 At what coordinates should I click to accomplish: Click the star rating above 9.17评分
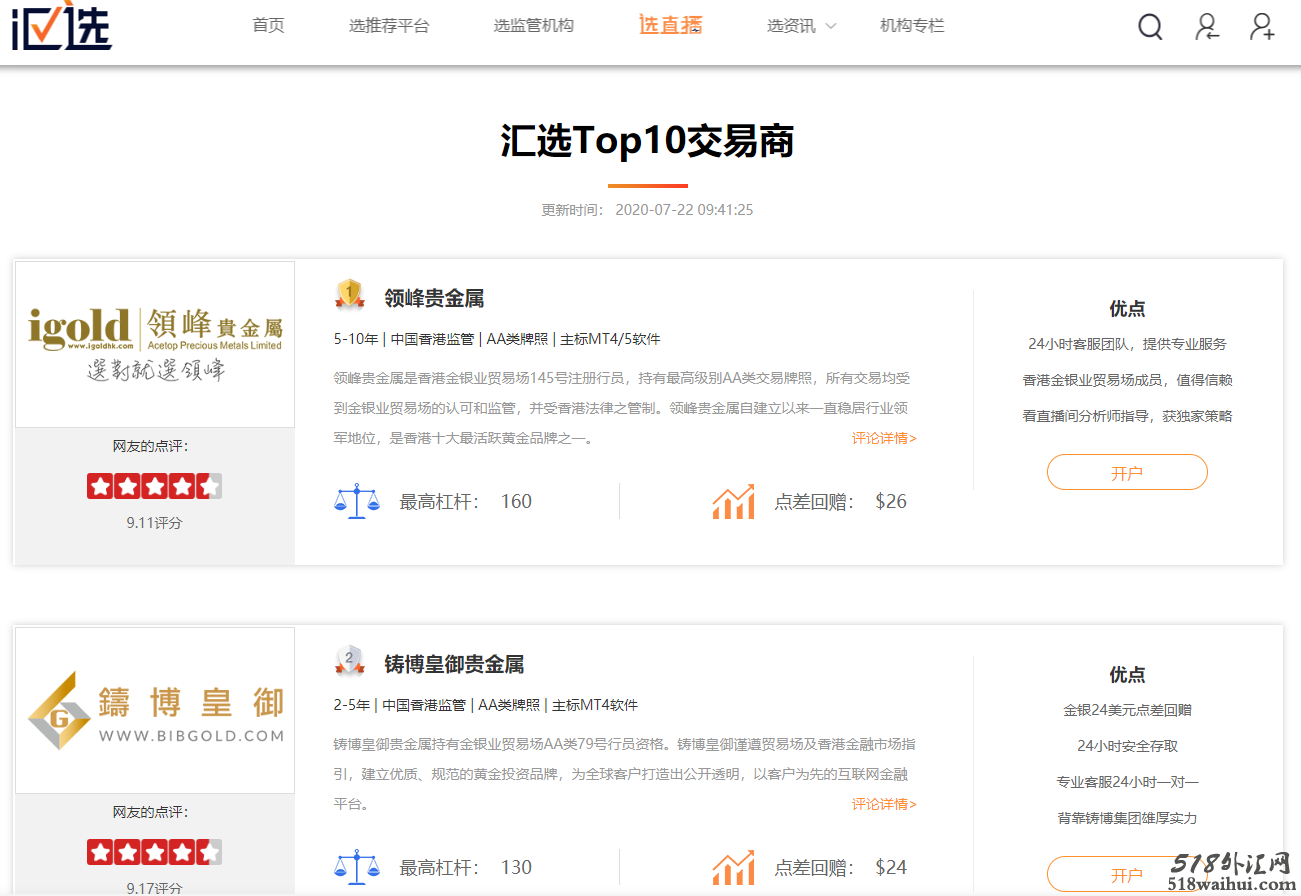(154, 852)
